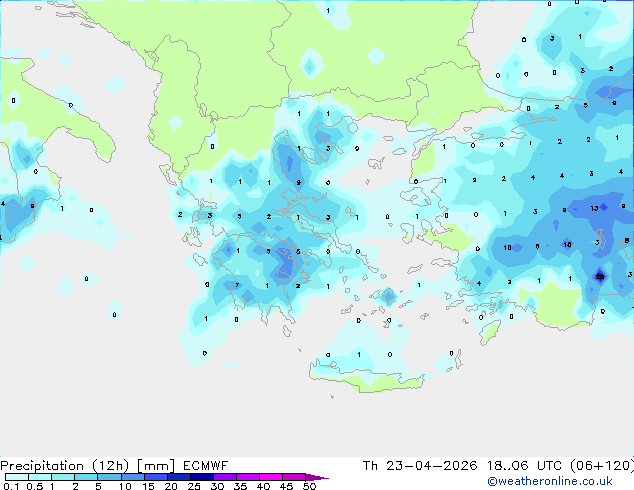This screenshot has width=634, height=490.
Task: Click the '18..06 UTC' time range
Action: 524,466
